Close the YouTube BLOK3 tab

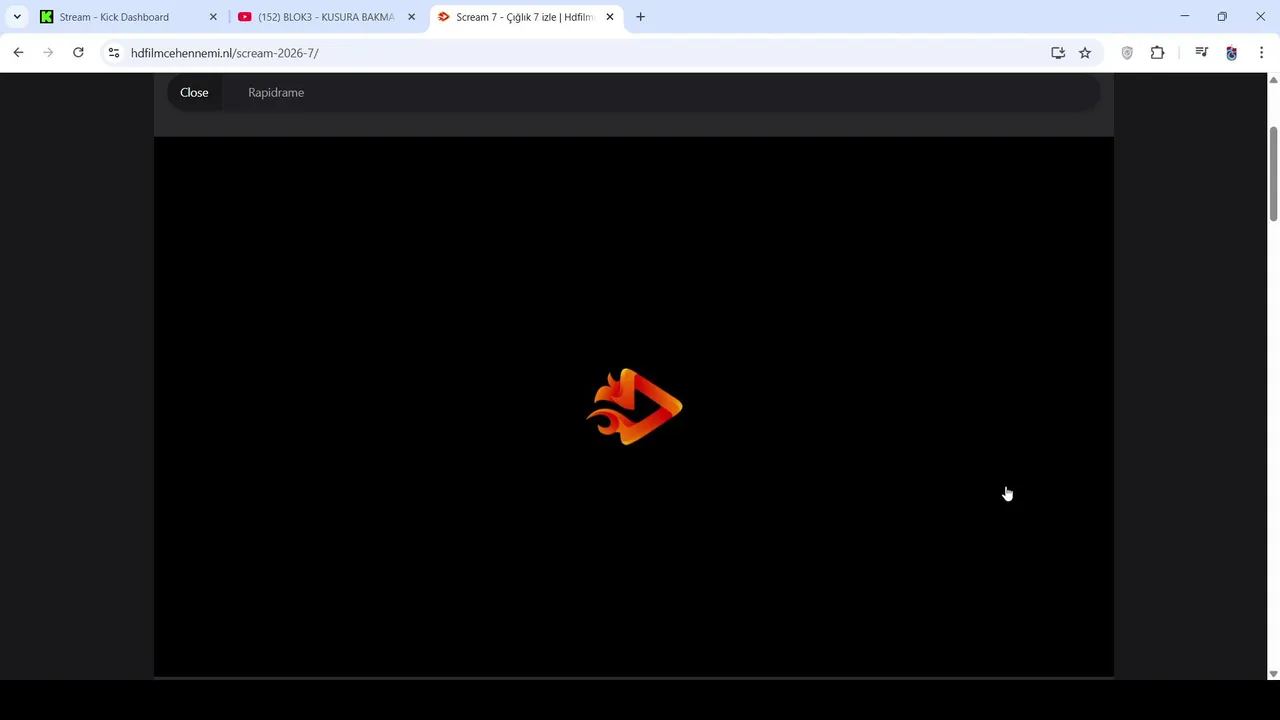(x=411, y=17)
